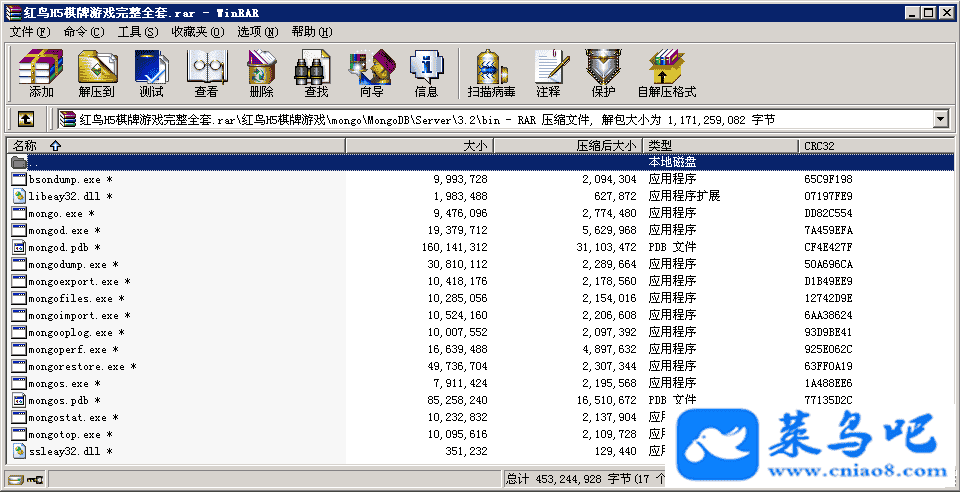Screen dimensions: 960x492
Task: Open the Wizard (向导) icon
Action: click(x=372, y=73)
